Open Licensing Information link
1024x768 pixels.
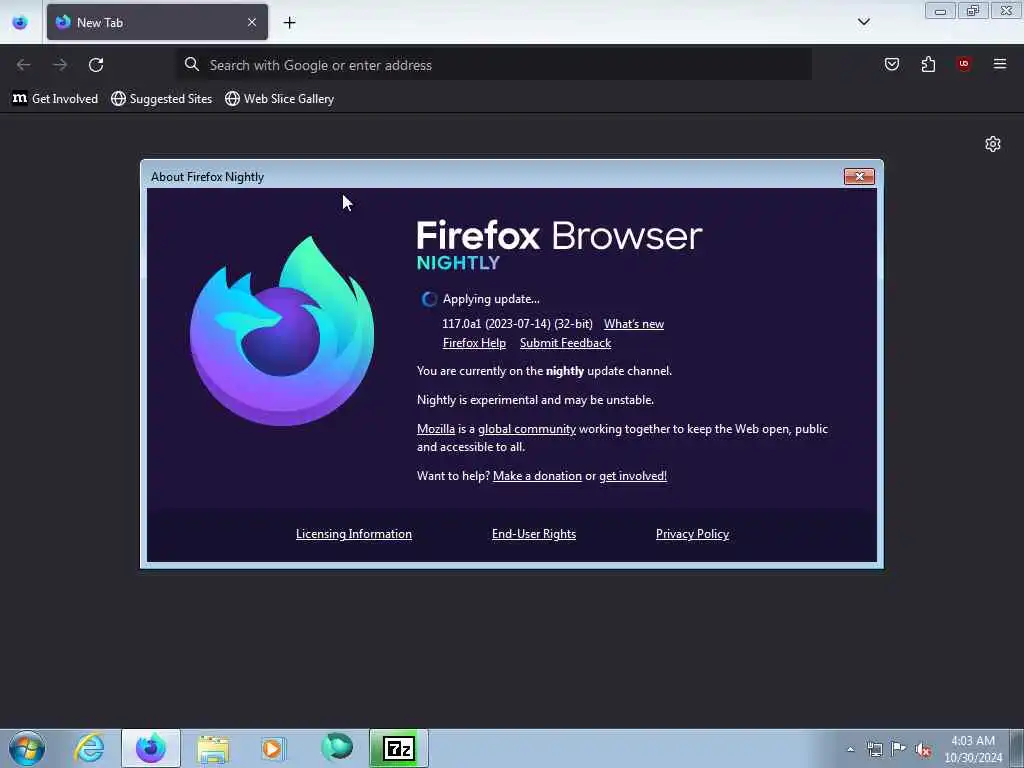354,534
